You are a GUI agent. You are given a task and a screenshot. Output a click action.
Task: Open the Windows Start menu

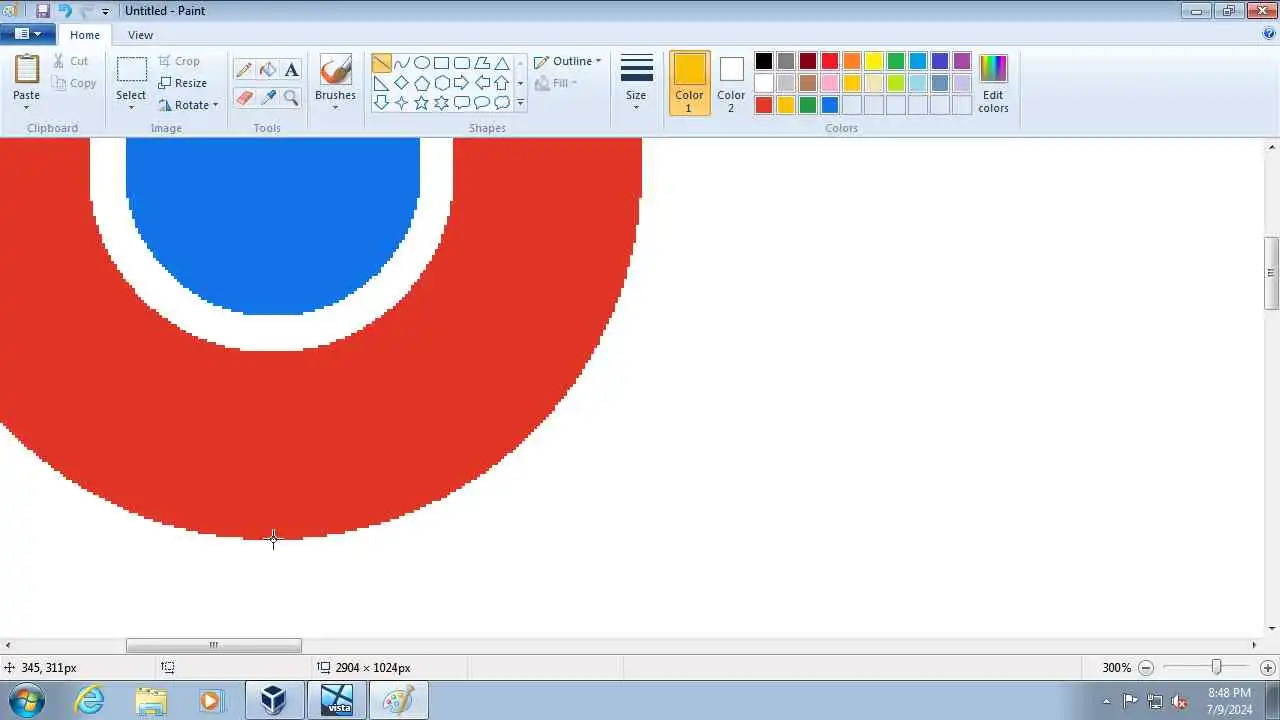pos(26,700)
